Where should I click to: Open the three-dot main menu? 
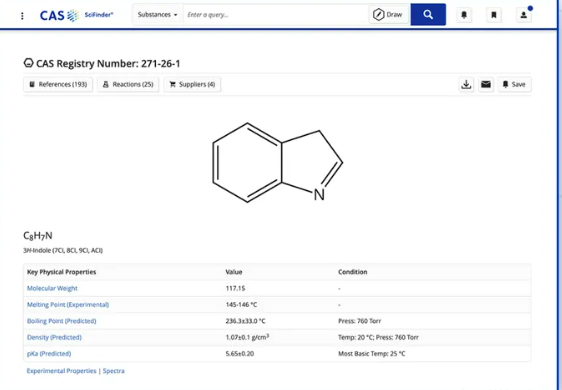tap(22, 15)
